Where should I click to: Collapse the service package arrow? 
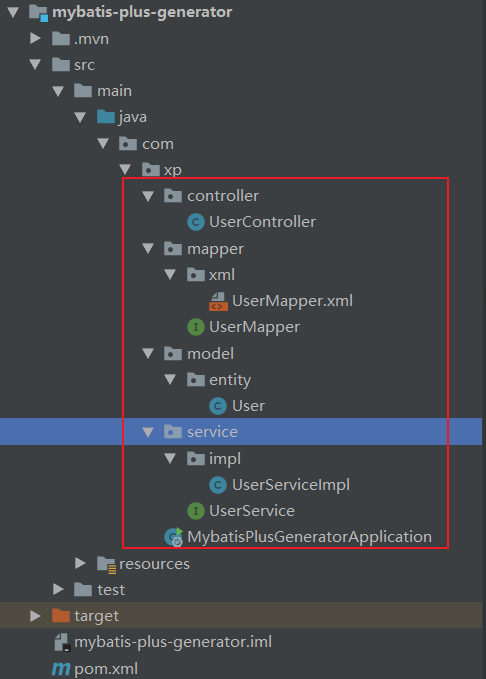(148, 432)
